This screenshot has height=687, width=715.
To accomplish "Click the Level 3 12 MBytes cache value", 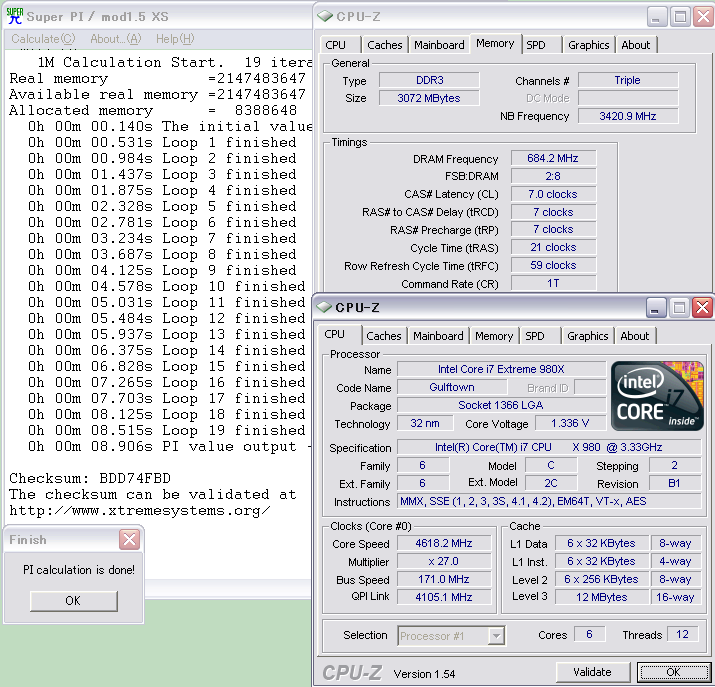I will click(601, 597).
